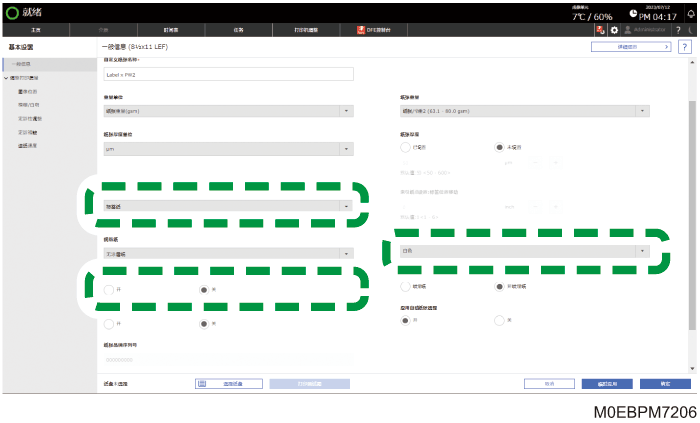Click the Label x PW2 name field
The width and height of the screenshot is (700, 423).
point(229,75)
